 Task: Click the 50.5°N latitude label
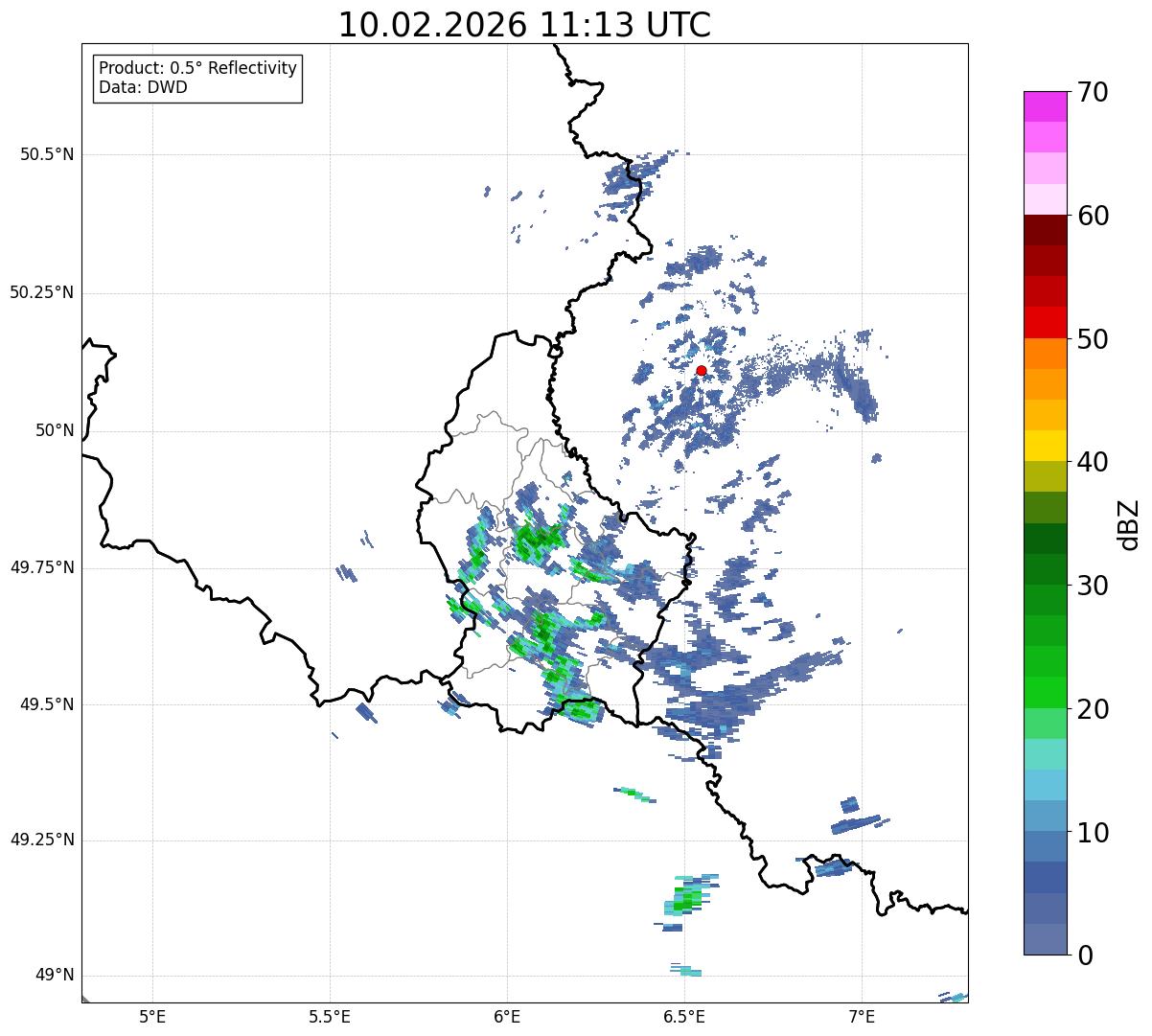47,154
